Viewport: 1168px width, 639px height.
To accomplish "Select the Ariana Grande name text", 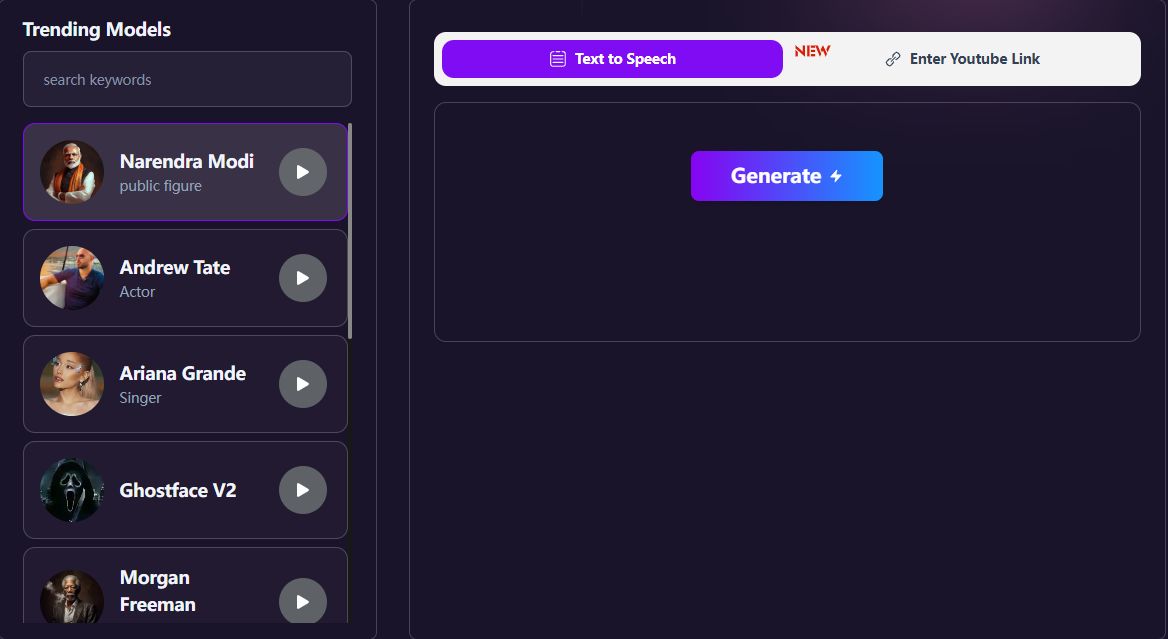I will [x=183, y=373].
